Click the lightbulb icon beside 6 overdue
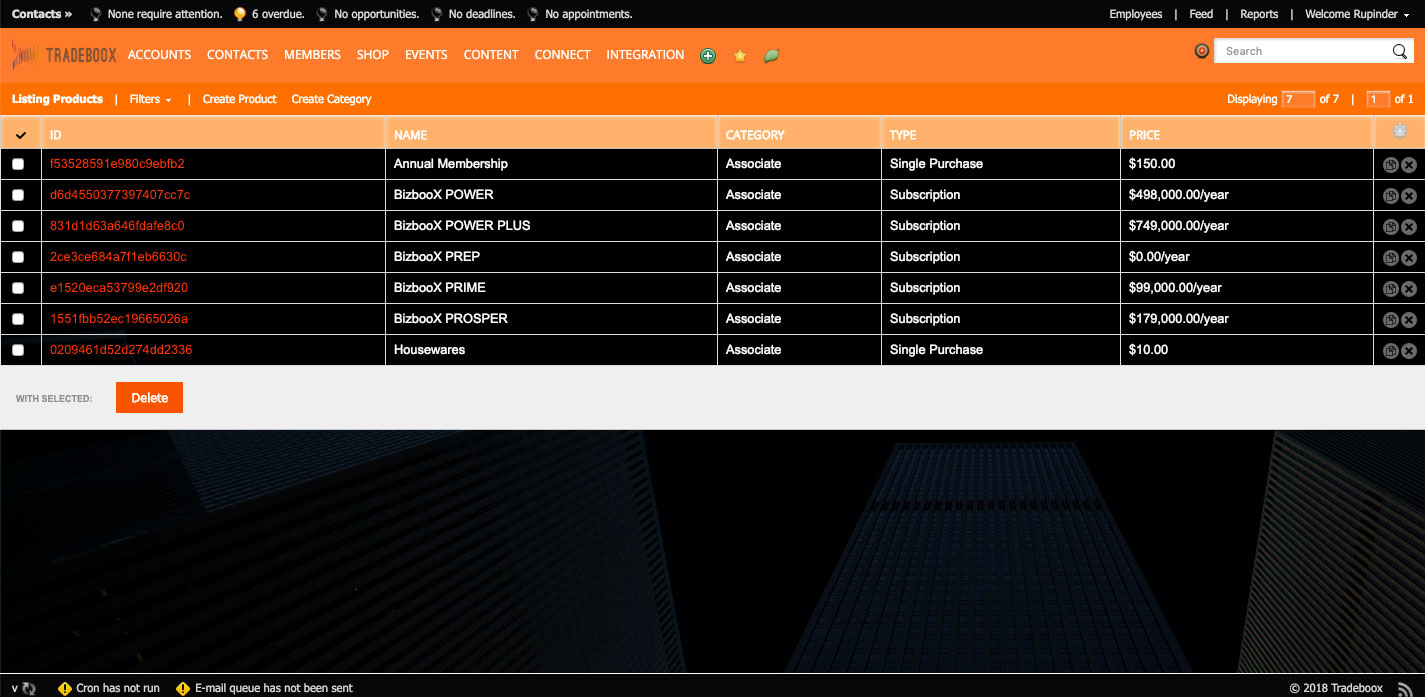The image size is (1425, 697). tap(239, 14)
